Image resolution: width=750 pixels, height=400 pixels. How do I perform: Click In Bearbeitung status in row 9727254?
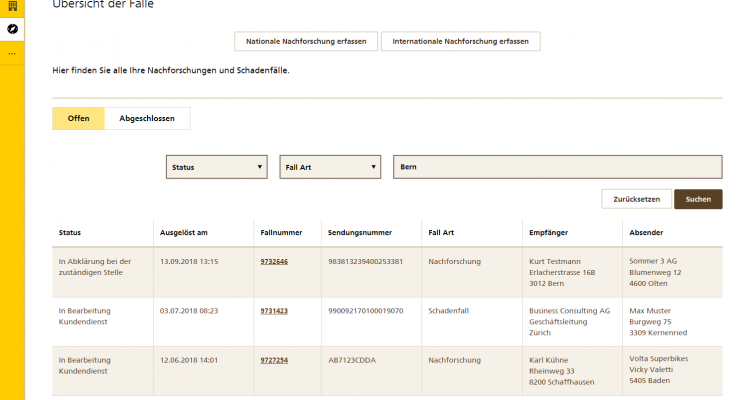[x=85, y=366]
